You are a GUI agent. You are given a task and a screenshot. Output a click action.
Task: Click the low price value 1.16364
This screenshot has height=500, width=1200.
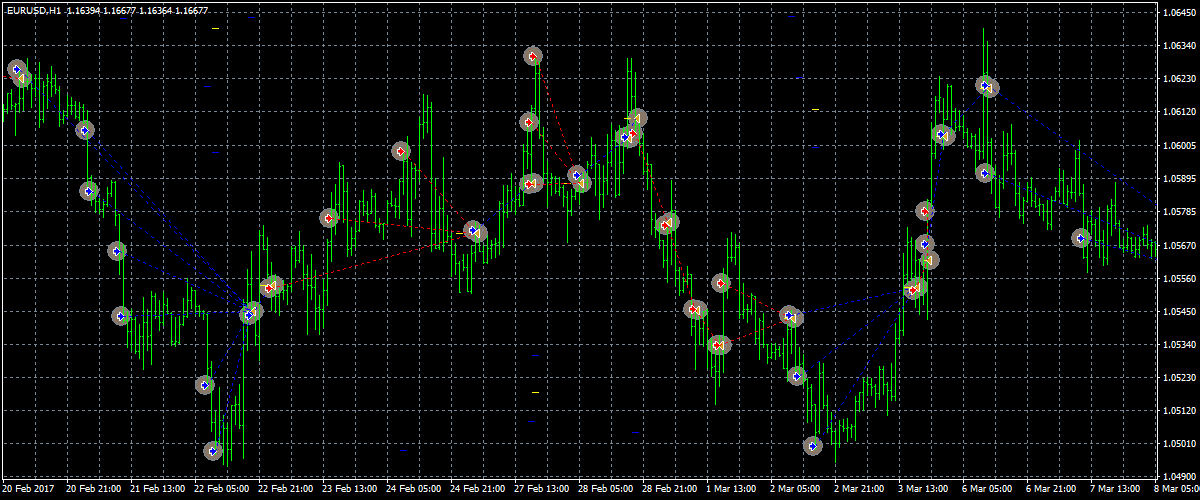coord(154,9)
